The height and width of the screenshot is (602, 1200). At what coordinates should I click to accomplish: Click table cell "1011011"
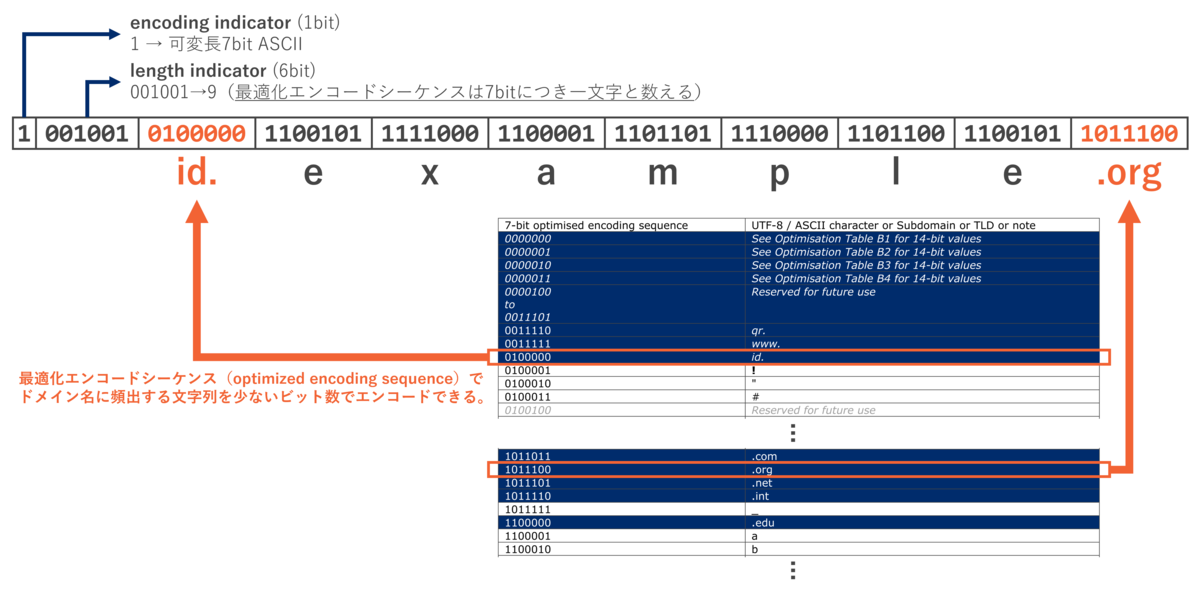526,456
